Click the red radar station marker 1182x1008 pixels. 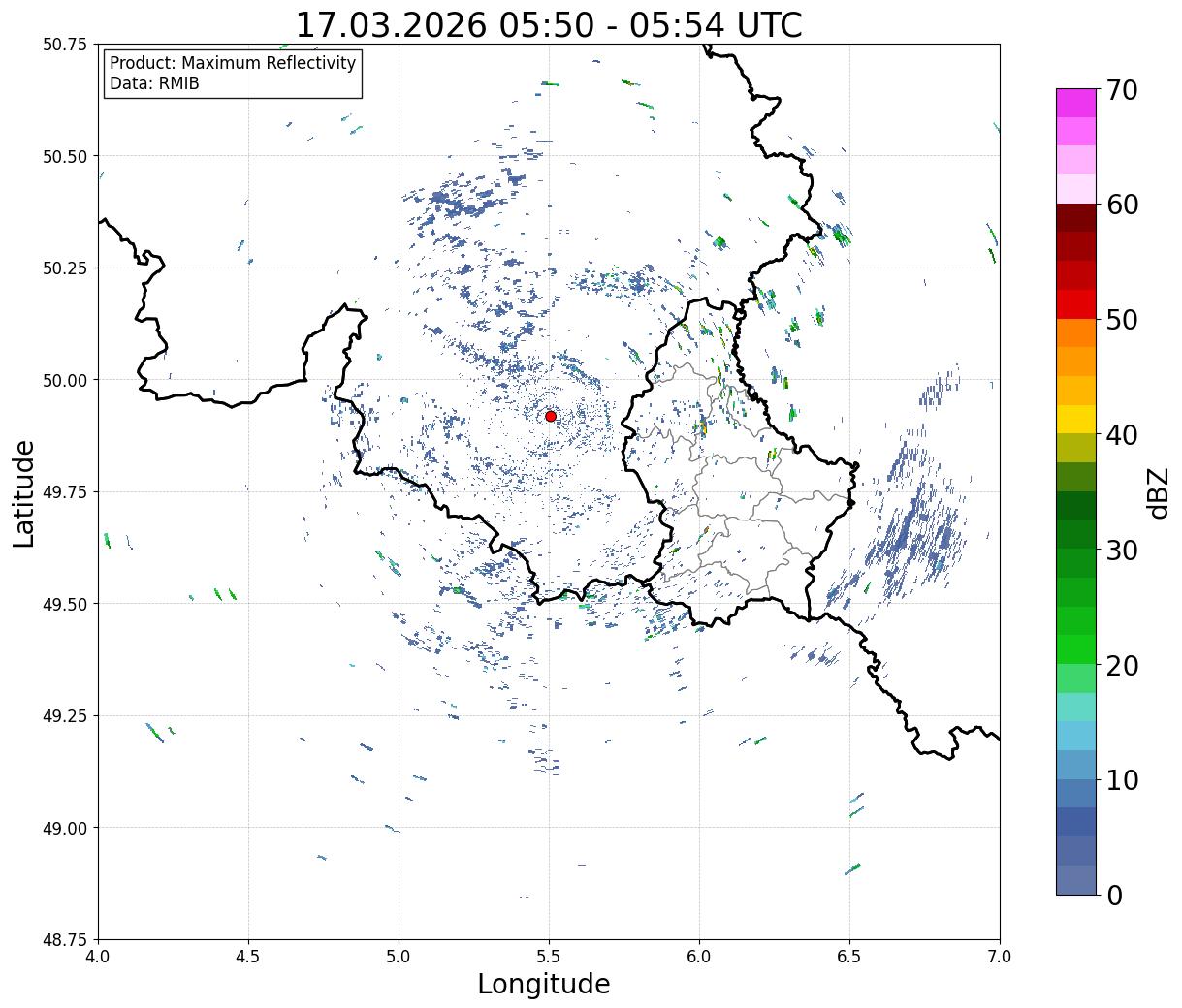click(x=550, y=416)
